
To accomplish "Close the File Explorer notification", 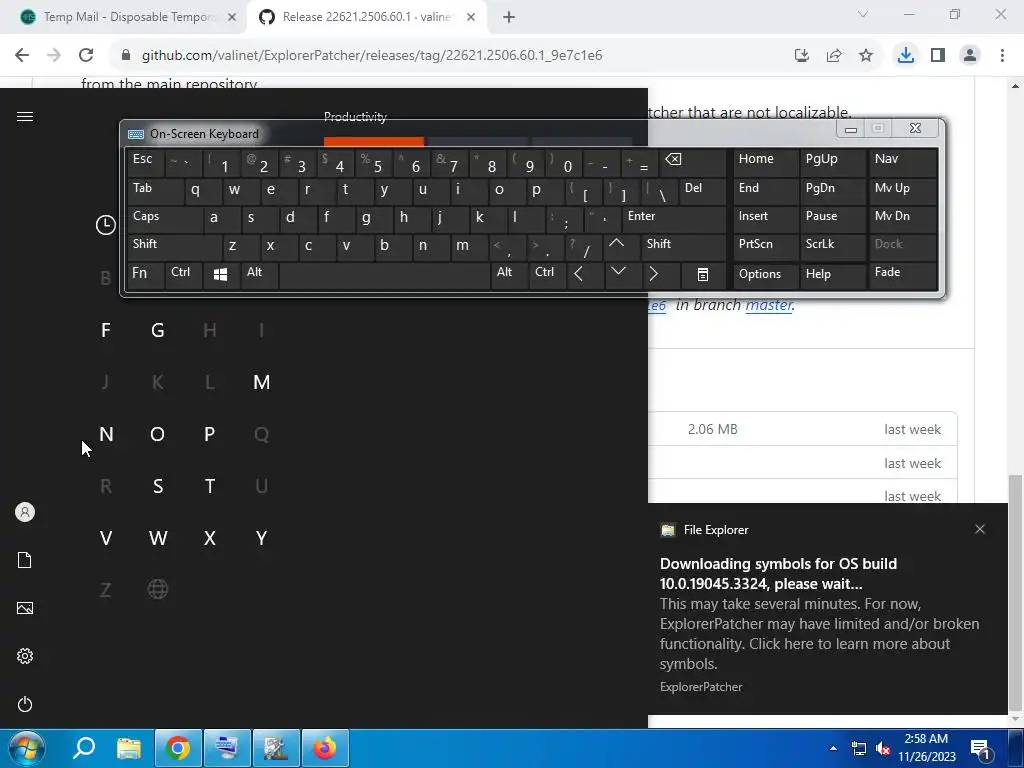I will tap(980, 529).
